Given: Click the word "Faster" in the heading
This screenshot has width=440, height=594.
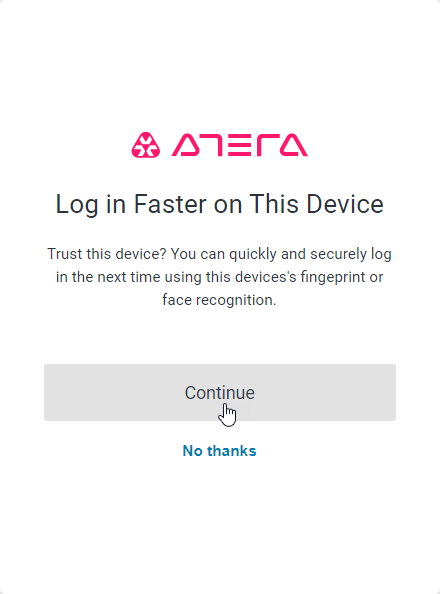Looking at the screenshot, I should tap(171, 204).
